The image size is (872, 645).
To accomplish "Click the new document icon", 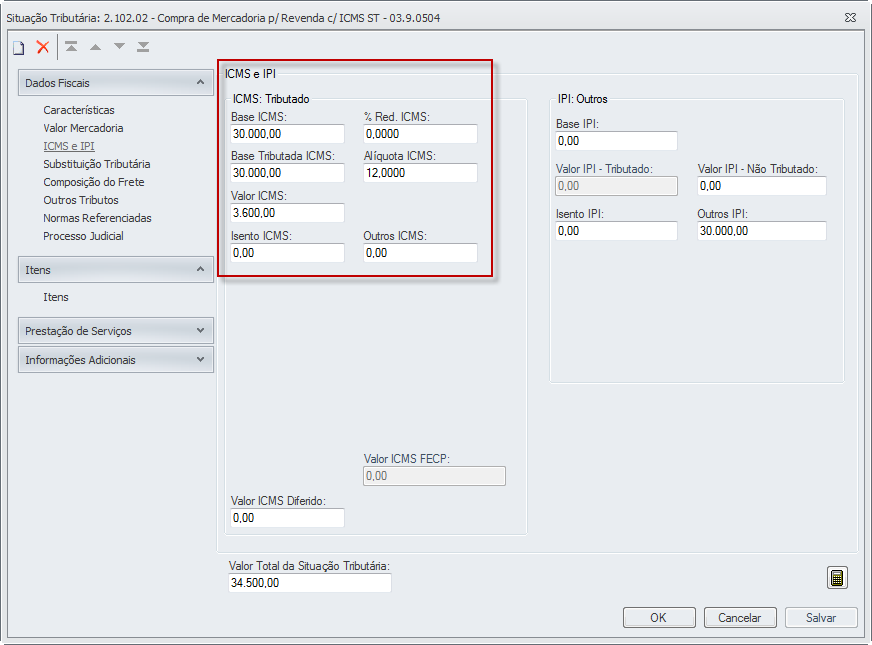I will pyautogui.click(x=18, y=47).
